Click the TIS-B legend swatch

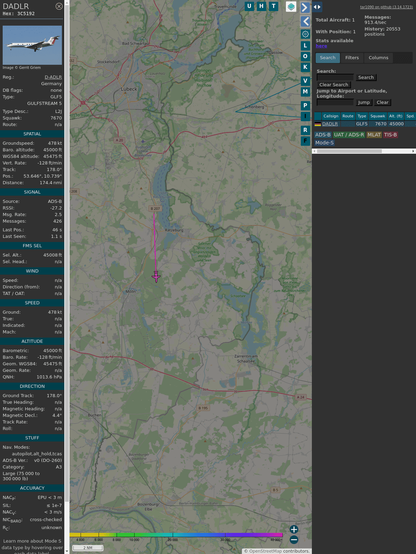(390, 135)
